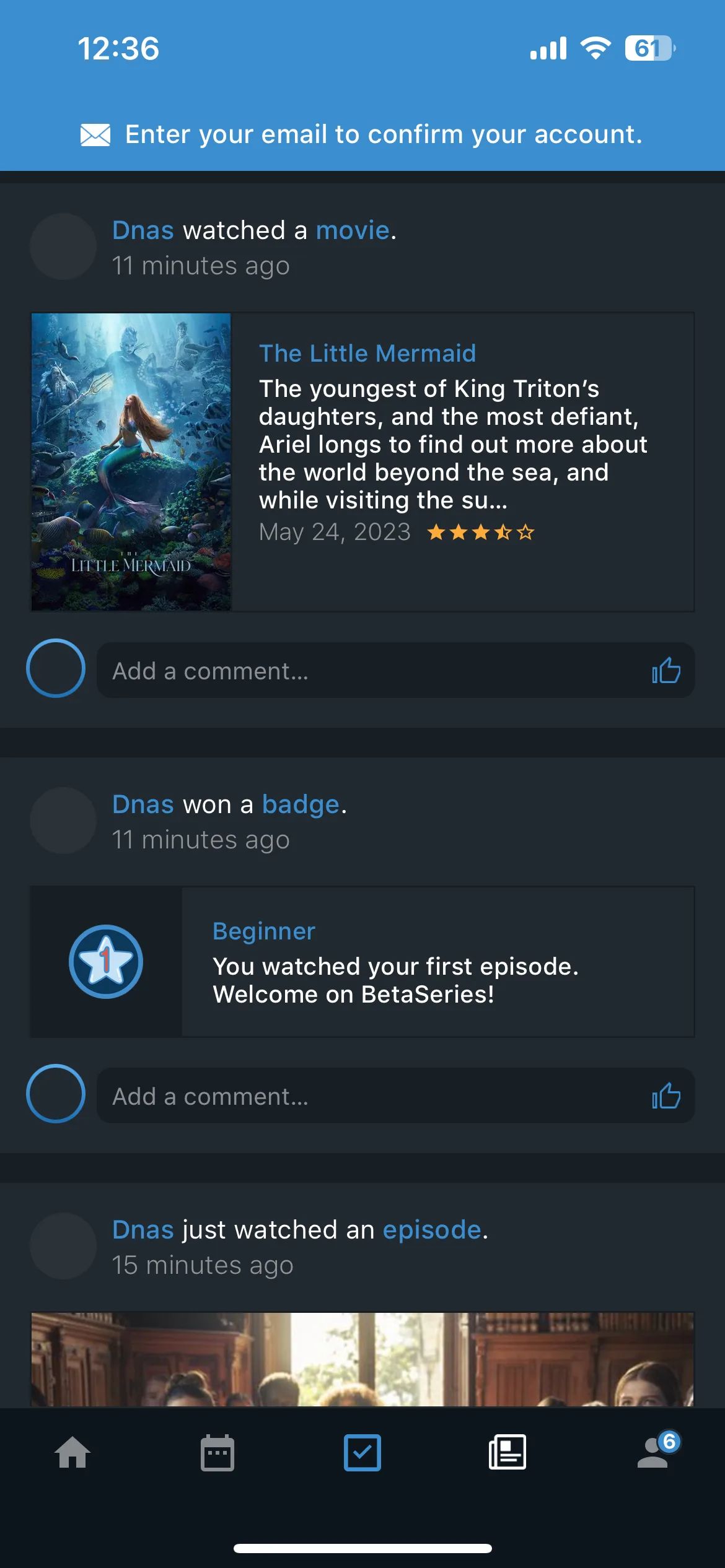Open the Beginner badge title
Viewport: 725px width, 1568px height.
[264, 931]
